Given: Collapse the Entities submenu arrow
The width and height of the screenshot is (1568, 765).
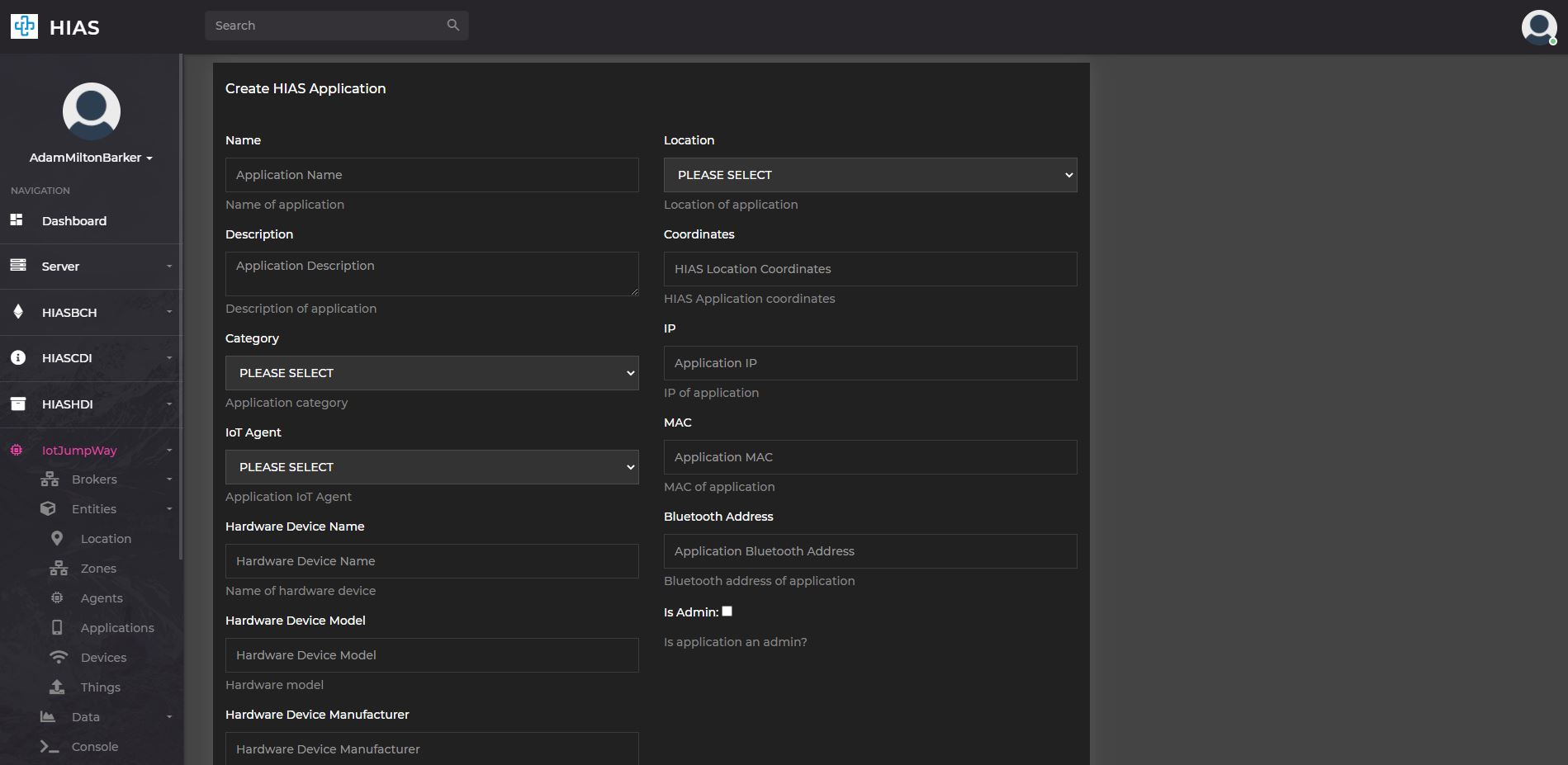Looking at the screenshot, I should coord(169,508).
